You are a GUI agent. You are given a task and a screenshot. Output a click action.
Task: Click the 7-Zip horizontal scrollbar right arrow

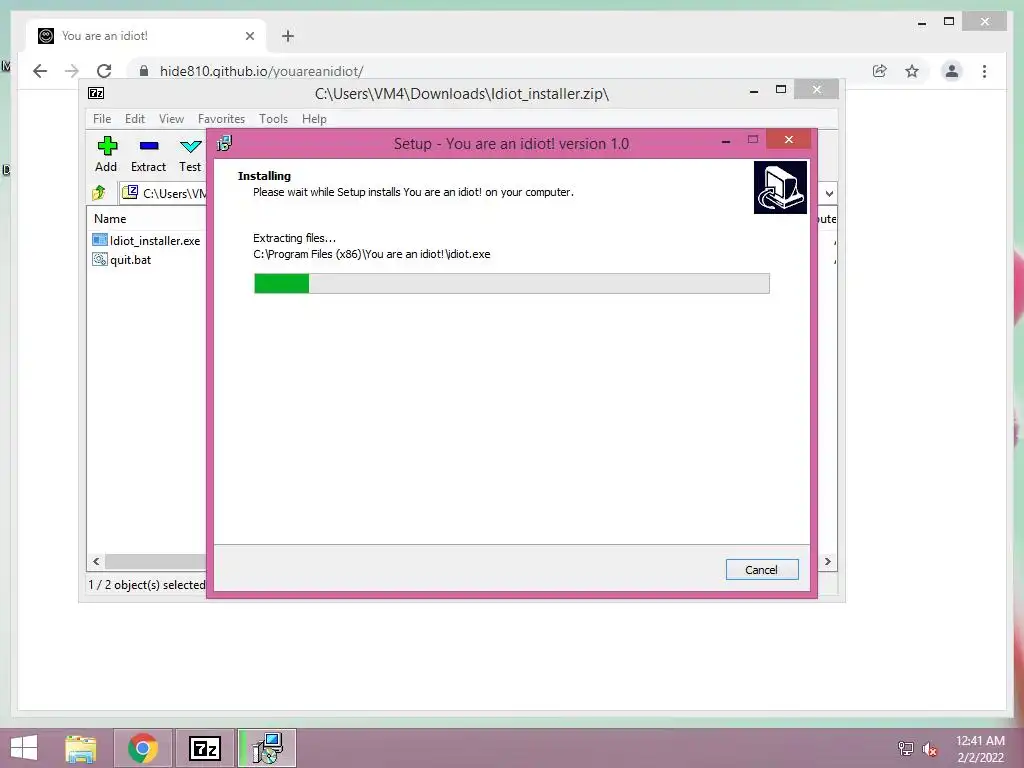(x=827, y=562)
